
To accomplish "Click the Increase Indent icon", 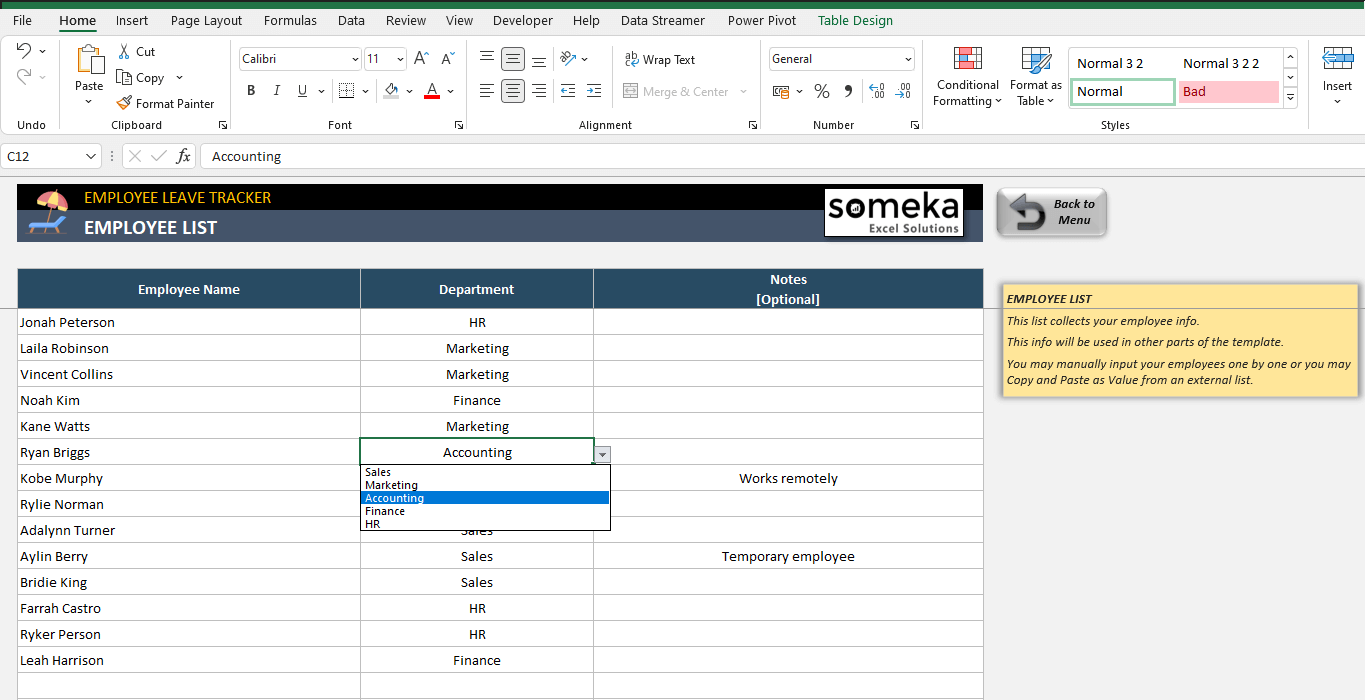I will coord(594,91).
